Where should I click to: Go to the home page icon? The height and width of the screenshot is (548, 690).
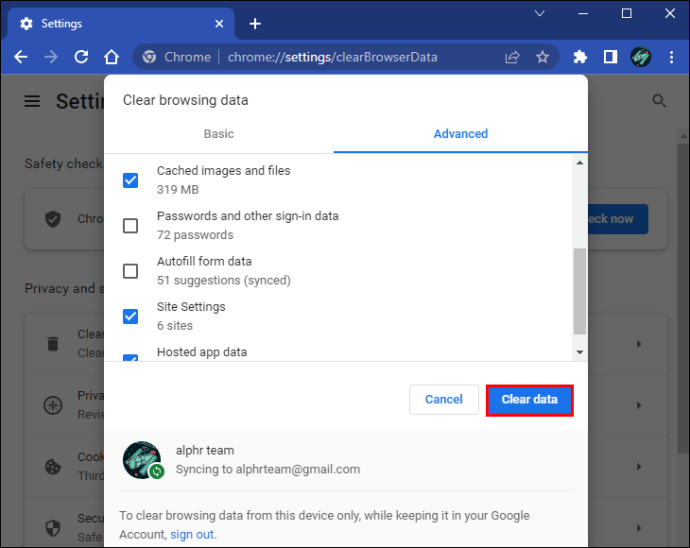pos(112,57)
